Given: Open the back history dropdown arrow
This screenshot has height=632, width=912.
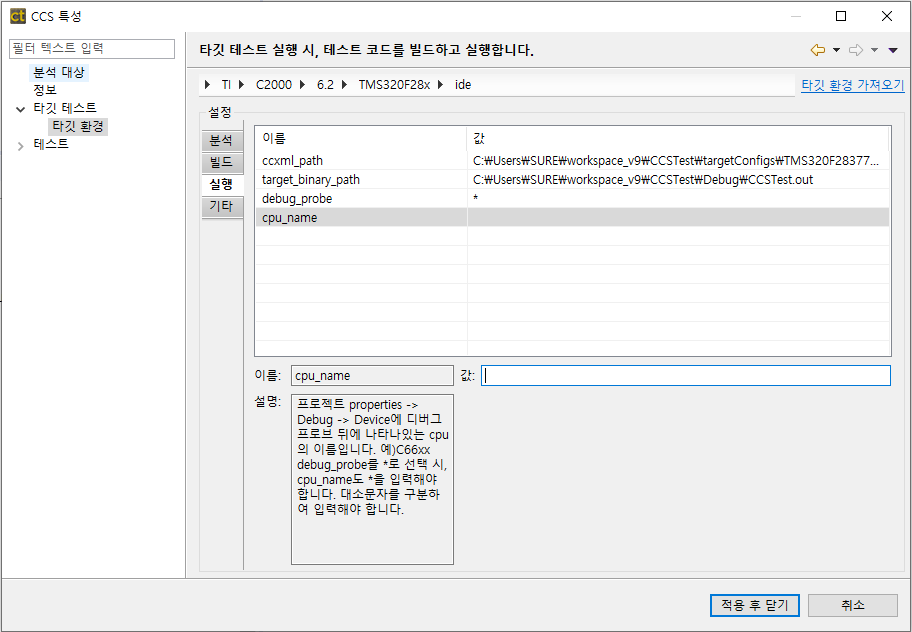Looking at the screenshot, I should 836,50.
